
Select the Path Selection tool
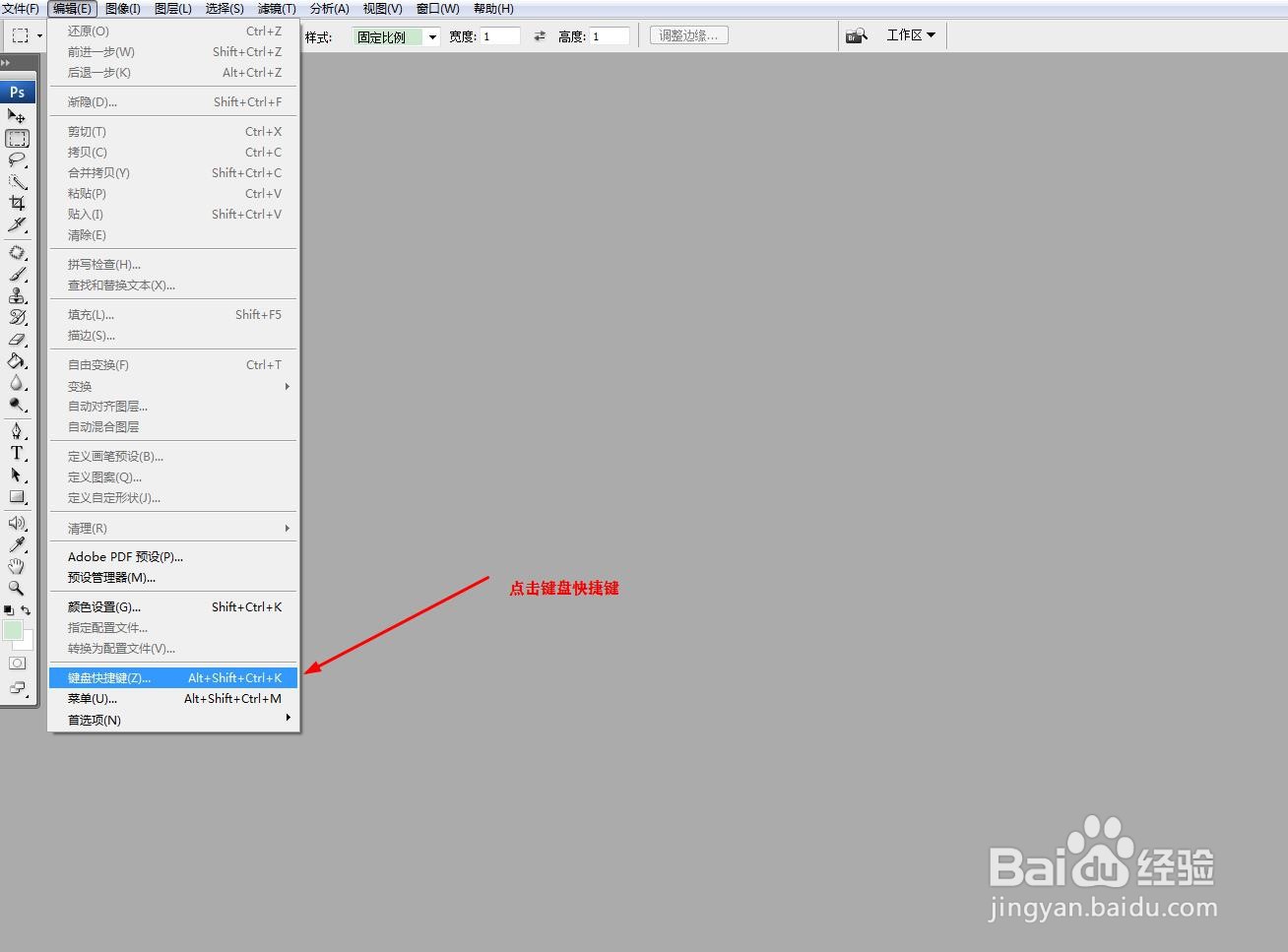[x=17, y=475]
